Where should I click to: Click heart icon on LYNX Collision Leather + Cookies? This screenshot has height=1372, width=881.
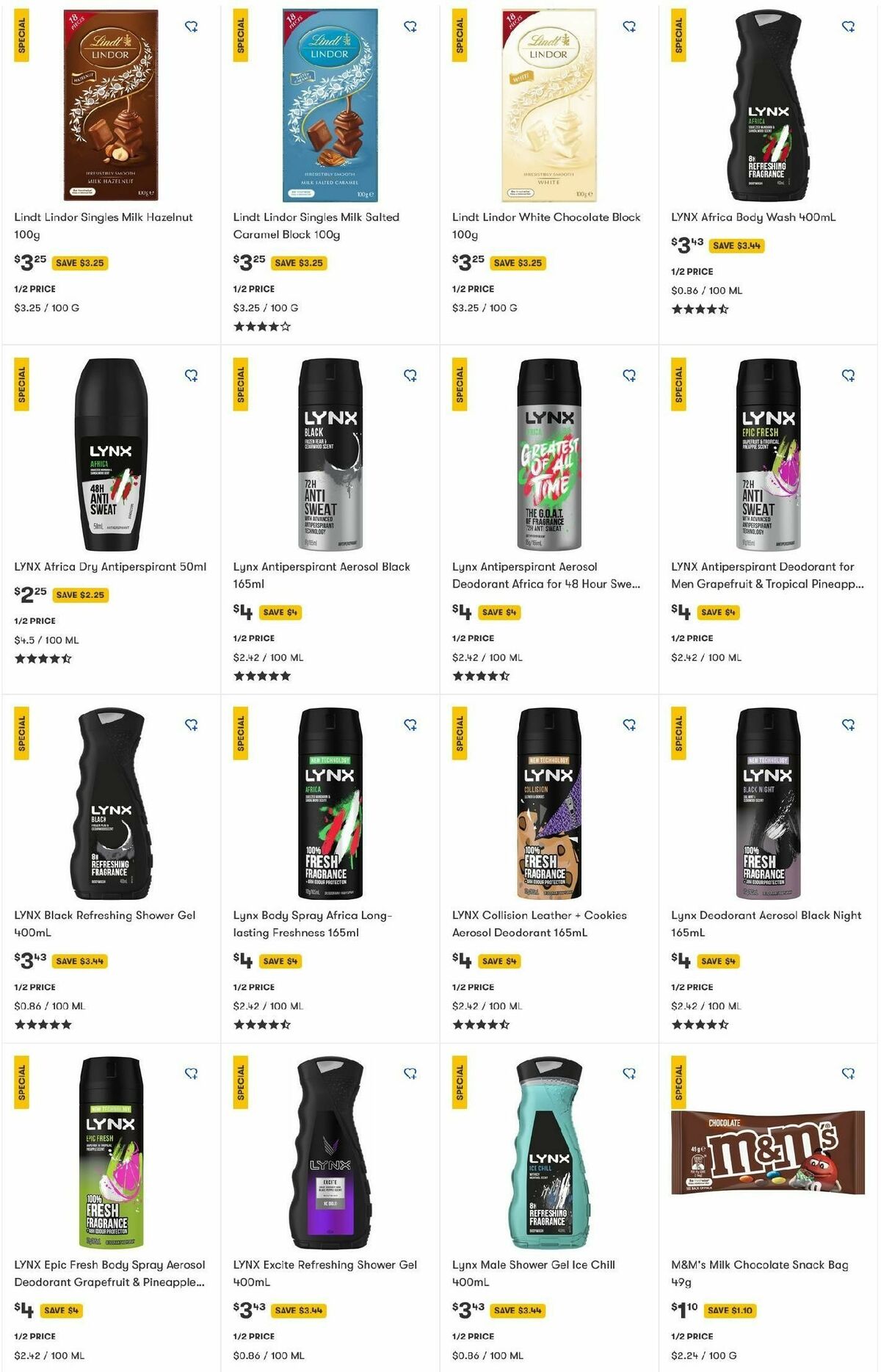click(x=629, y=724)
